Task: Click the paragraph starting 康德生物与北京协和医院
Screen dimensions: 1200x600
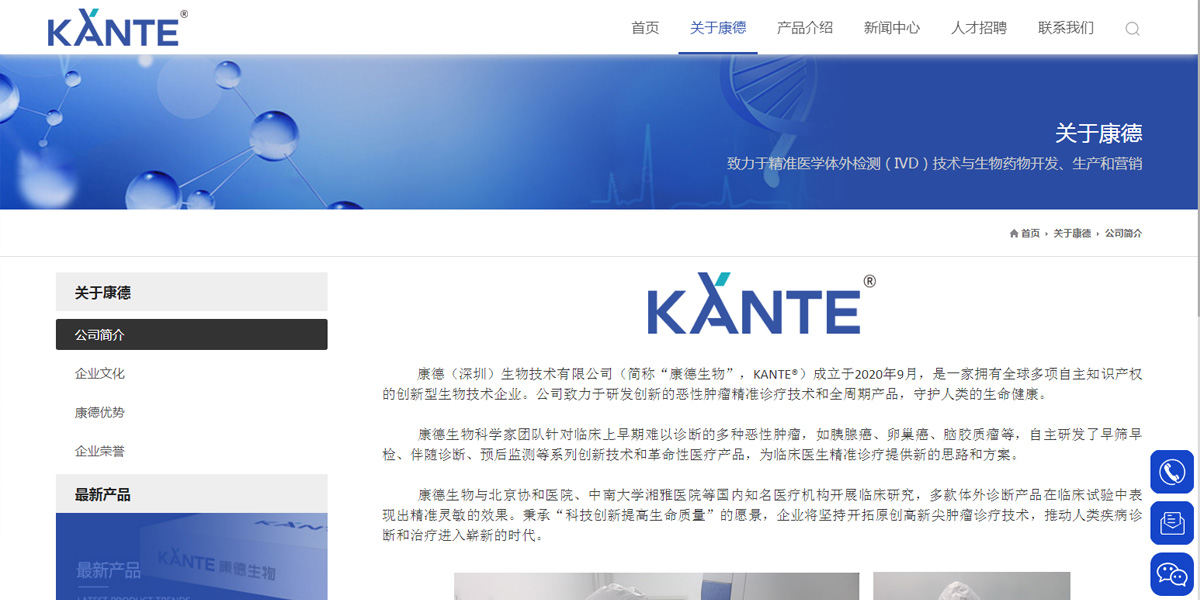Action: [762, 515]
